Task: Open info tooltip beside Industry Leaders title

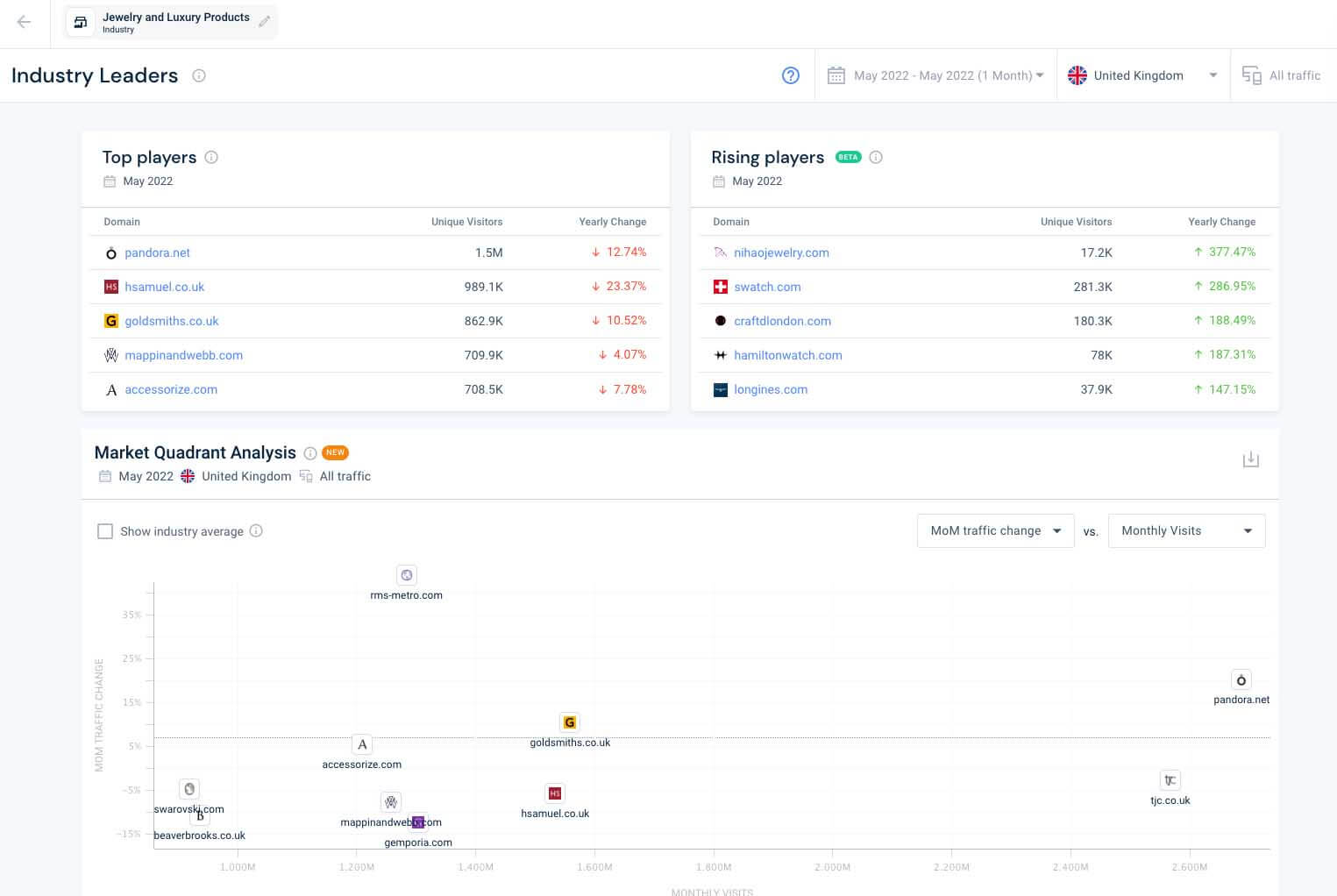Action: (199, 75)
